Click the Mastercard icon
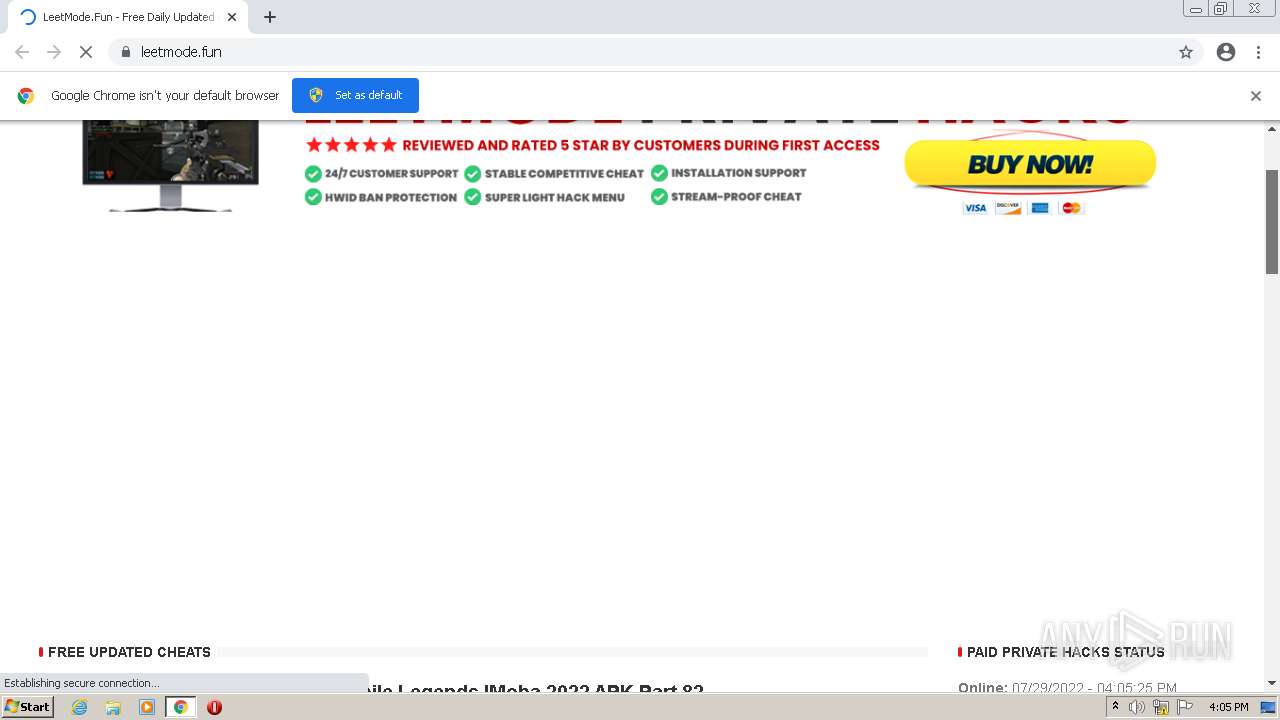The width and height of the screenshot is (1280, 720). click(x=1072, y=208)
